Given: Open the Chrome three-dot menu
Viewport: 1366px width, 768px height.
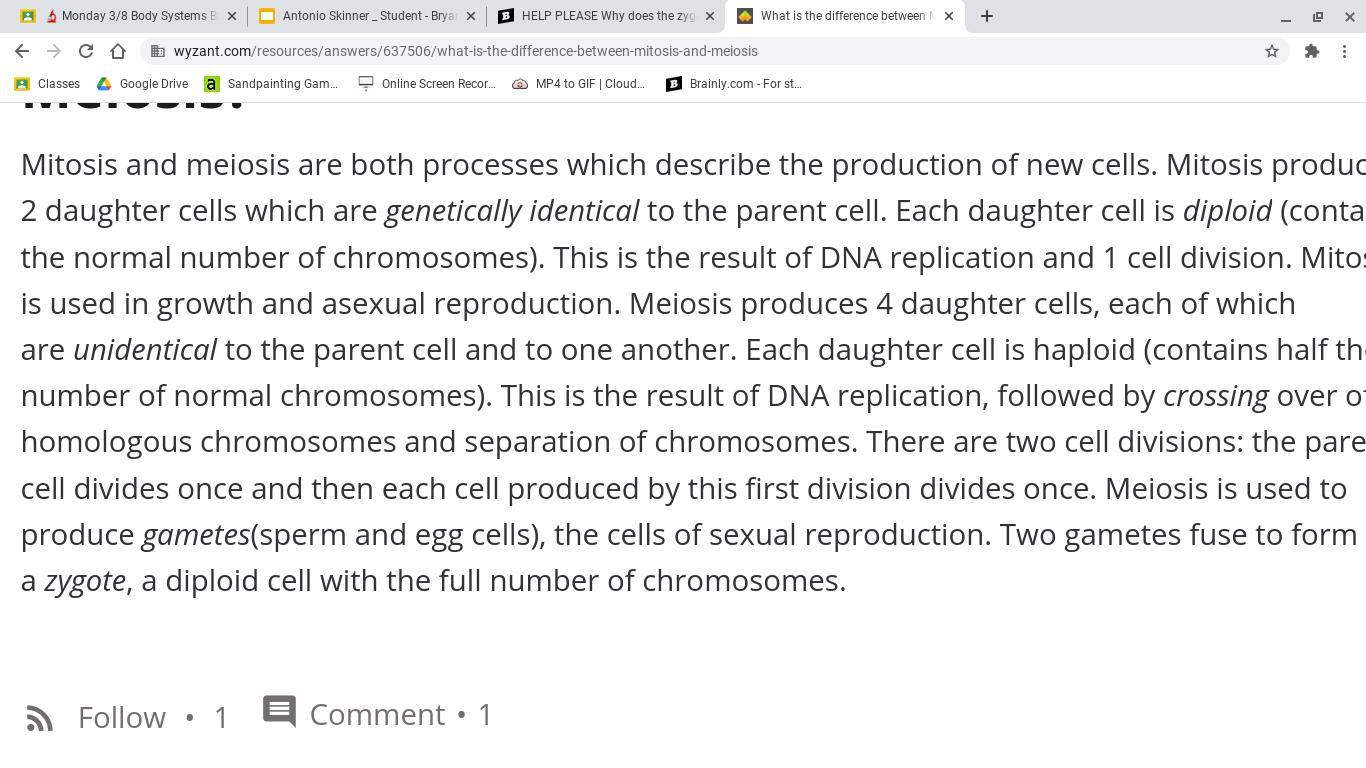Looking at the screenshot, I should coord(1345,51).
